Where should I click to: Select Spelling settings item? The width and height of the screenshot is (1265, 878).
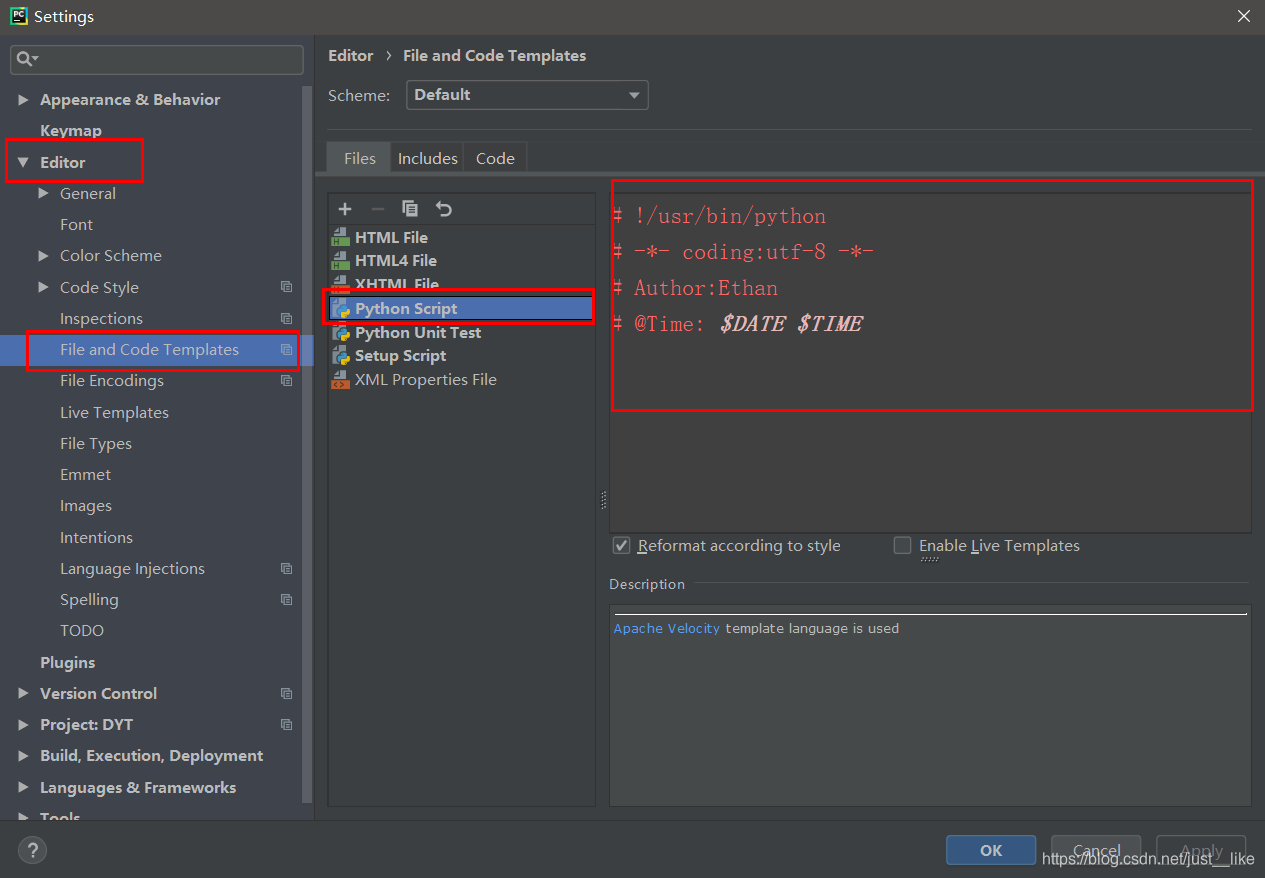point(89,600)
